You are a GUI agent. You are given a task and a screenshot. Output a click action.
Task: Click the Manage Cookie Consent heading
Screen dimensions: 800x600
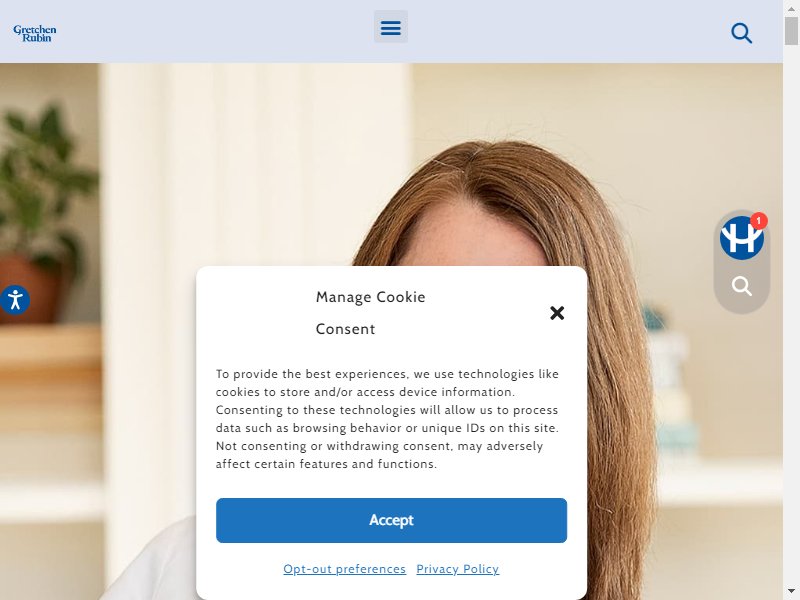pos(370,313)
